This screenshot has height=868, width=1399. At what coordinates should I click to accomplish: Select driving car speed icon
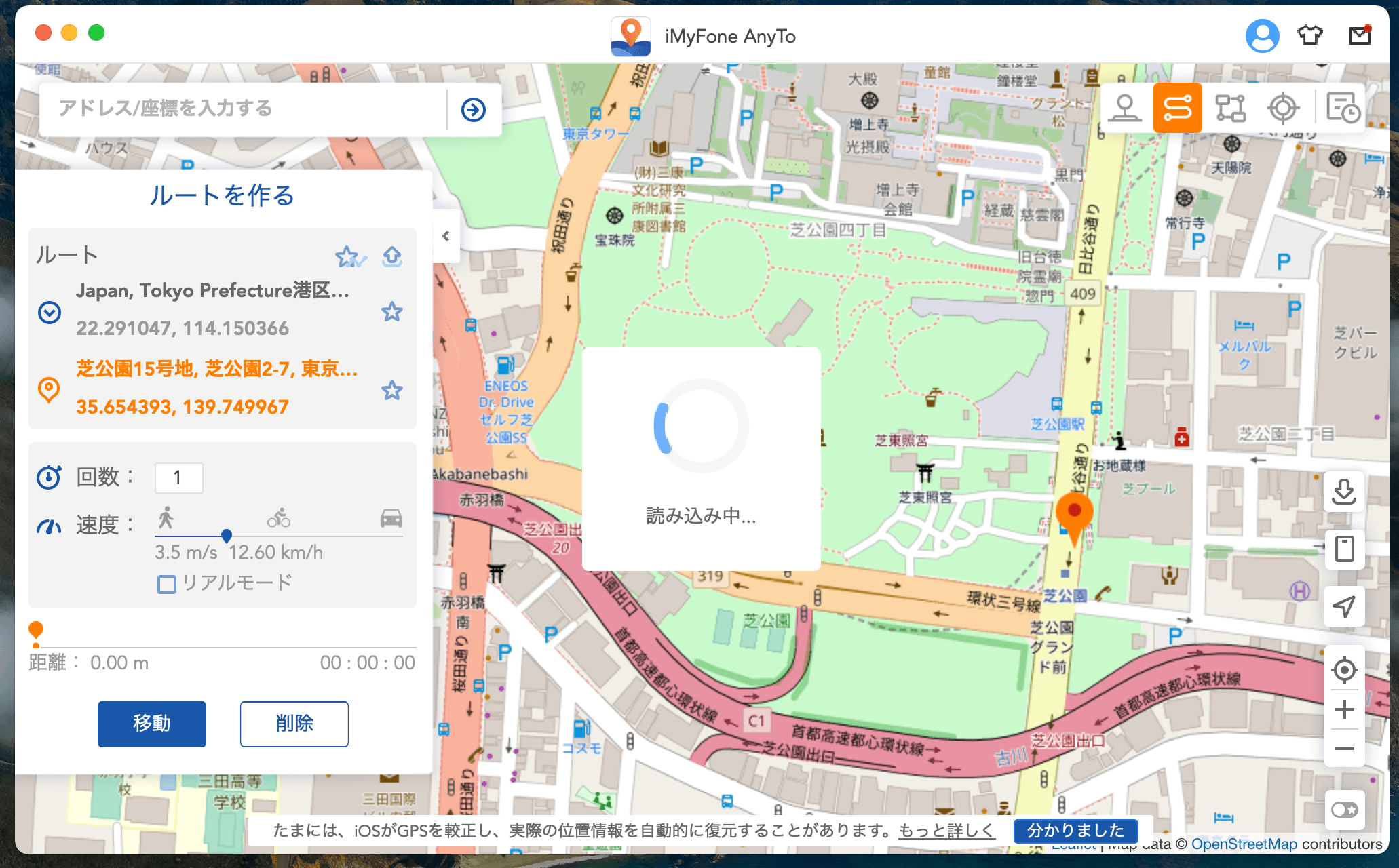391,518
